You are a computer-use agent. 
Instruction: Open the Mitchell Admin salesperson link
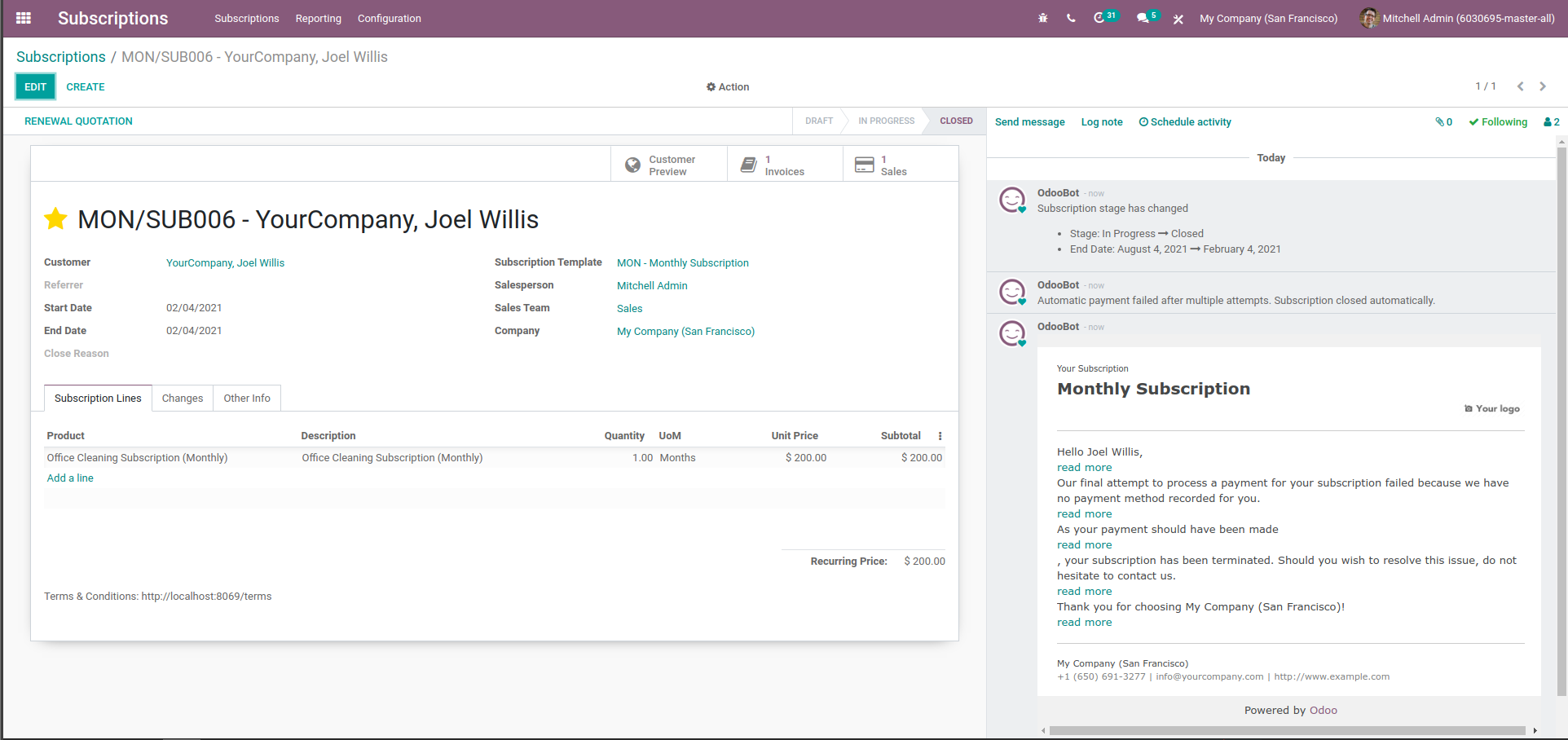[x=652, y=286]
